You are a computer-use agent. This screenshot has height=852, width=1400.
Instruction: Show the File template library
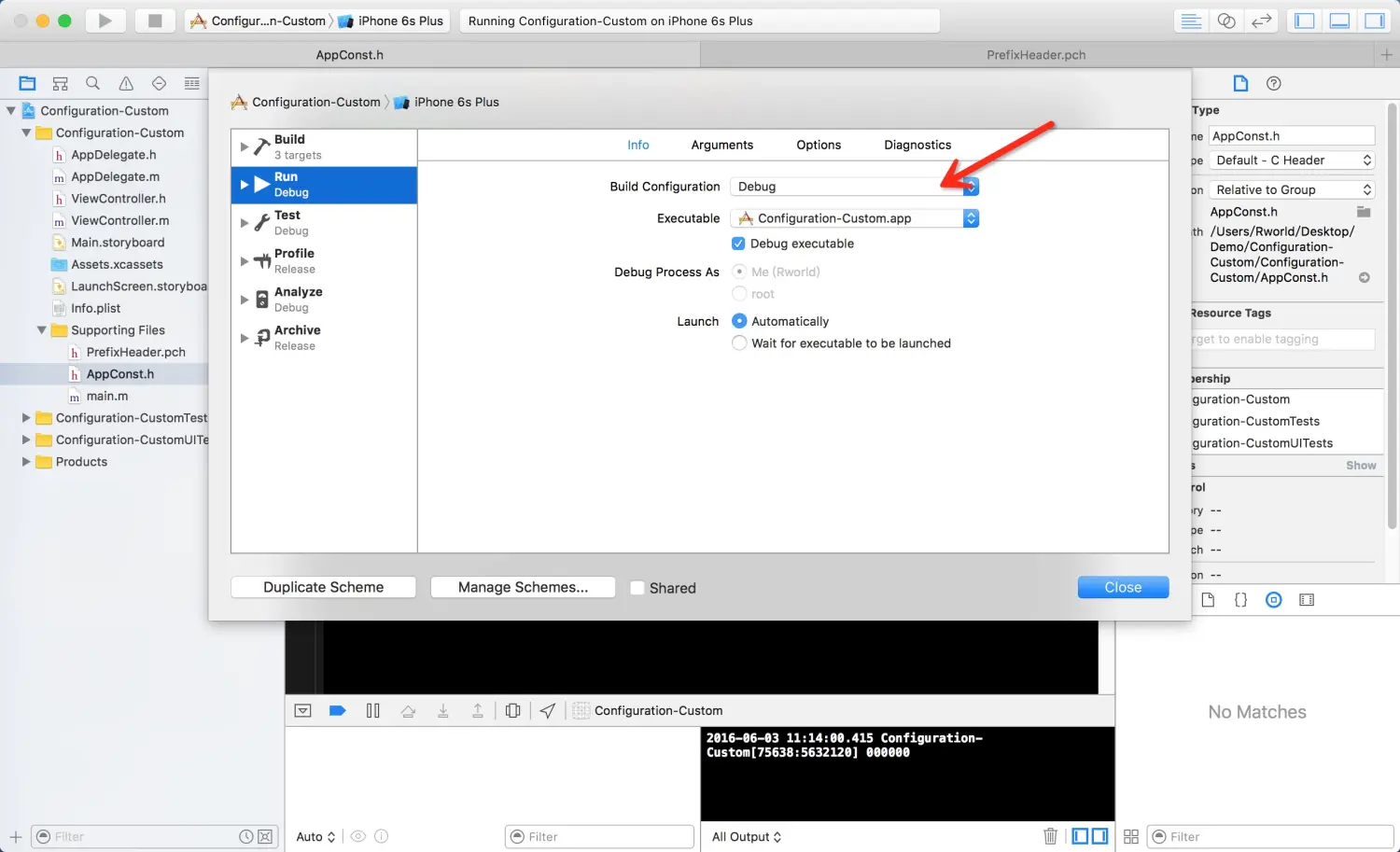point(1208,600)
